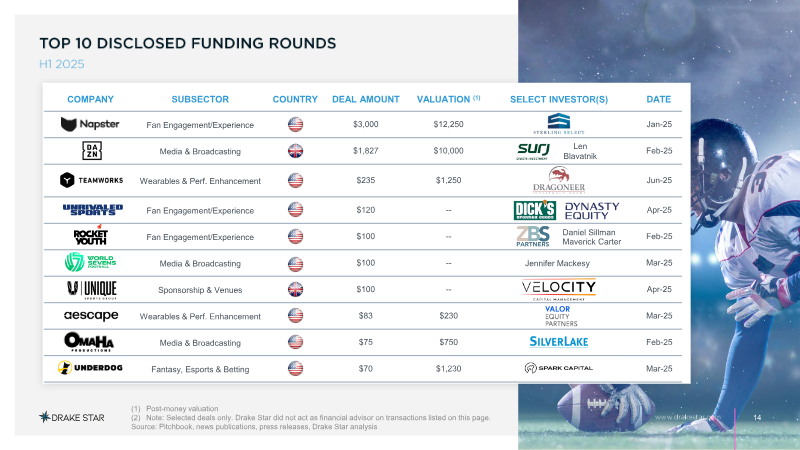This screenshot has height=450, width=800.
Task: Click the VALUATION column header
Action: pos(448,99)
